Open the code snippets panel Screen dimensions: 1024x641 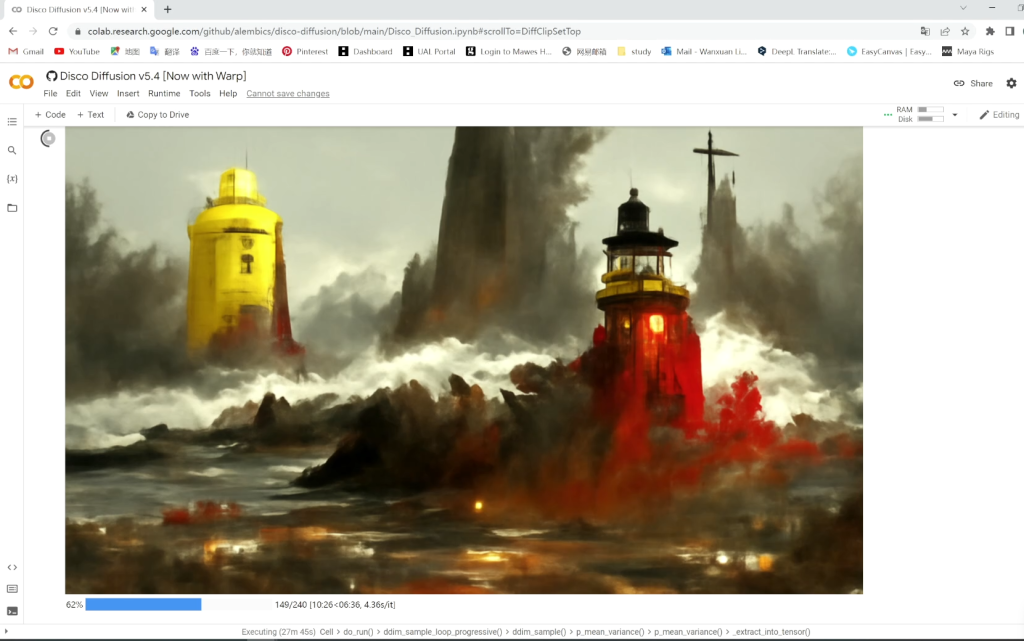[12, 567]
